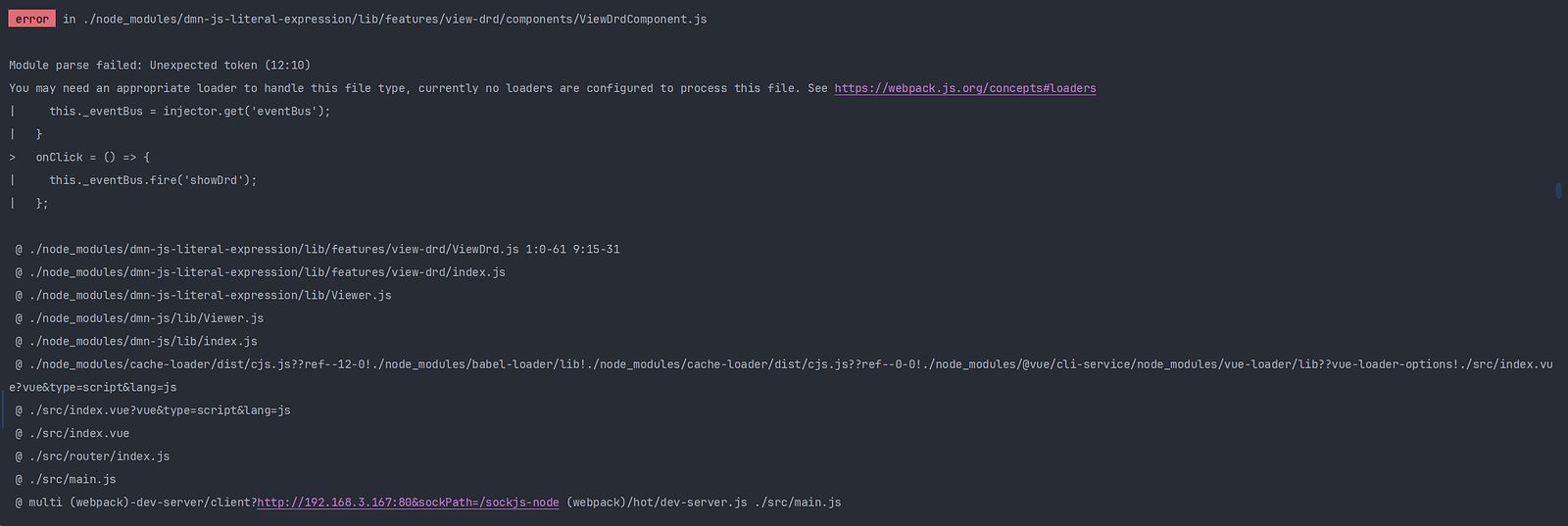The height and width of the screenshot is (526, 1568).
Task: Click the 'onClick = () => {' code line
Action: pos(93,158)
